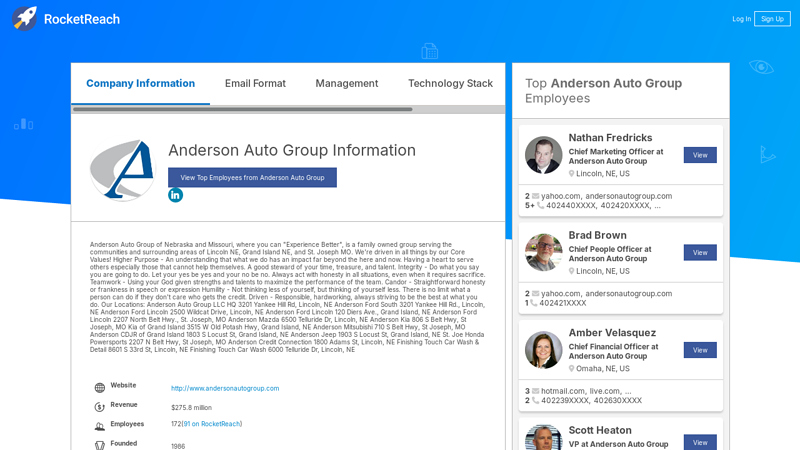Open Scott Heaton's profile photo
This screenshot has height=450, width=800.
(x=543, y=438)
